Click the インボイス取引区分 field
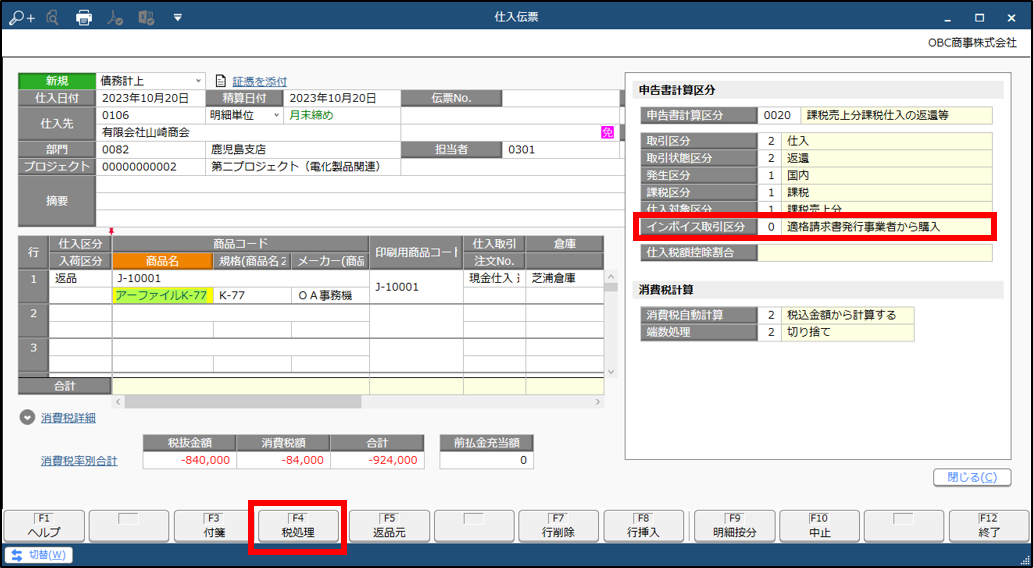This screenshot has width=1033, height=568. pos(886,227)
